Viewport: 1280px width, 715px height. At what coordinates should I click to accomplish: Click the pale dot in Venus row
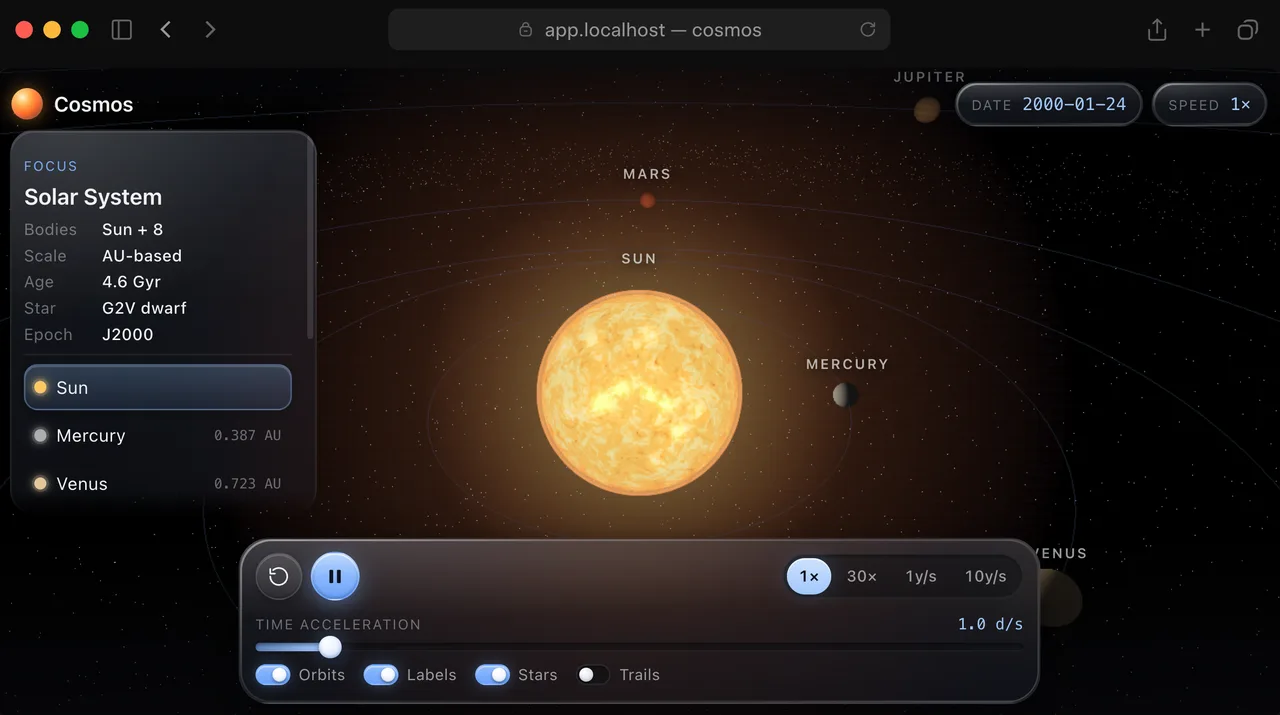tap(40, 483)
